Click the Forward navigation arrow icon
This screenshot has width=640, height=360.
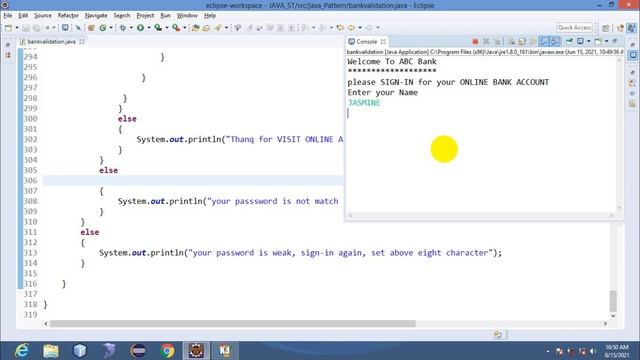coord(369,28)
